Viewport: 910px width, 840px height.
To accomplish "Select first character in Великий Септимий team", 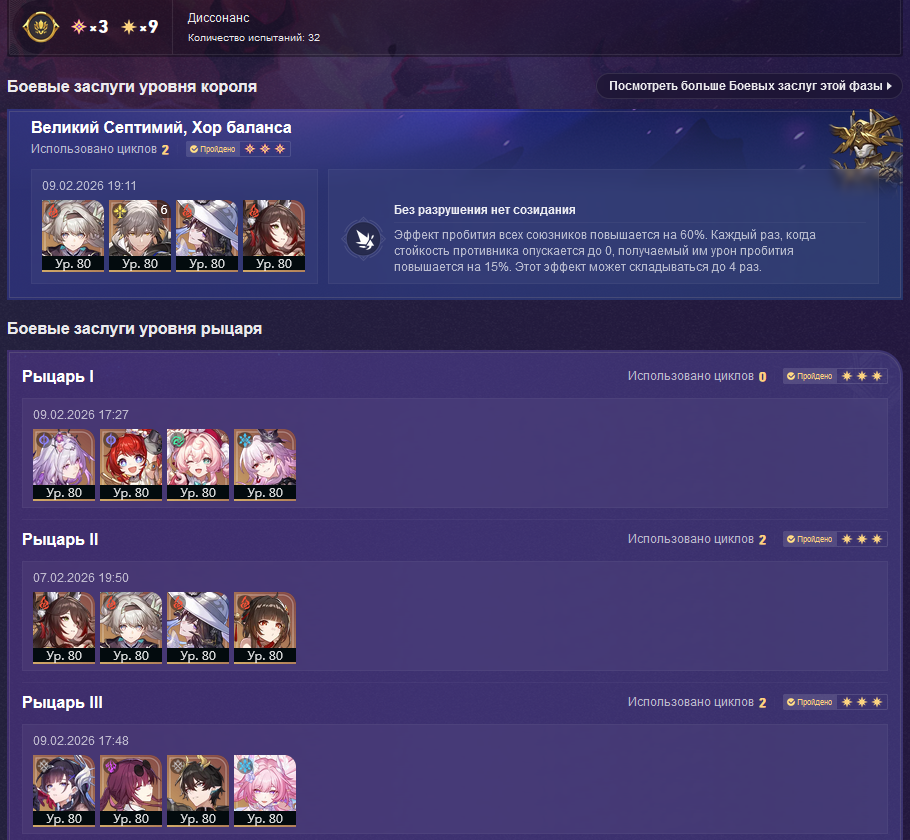I will [x=73, y=236].
